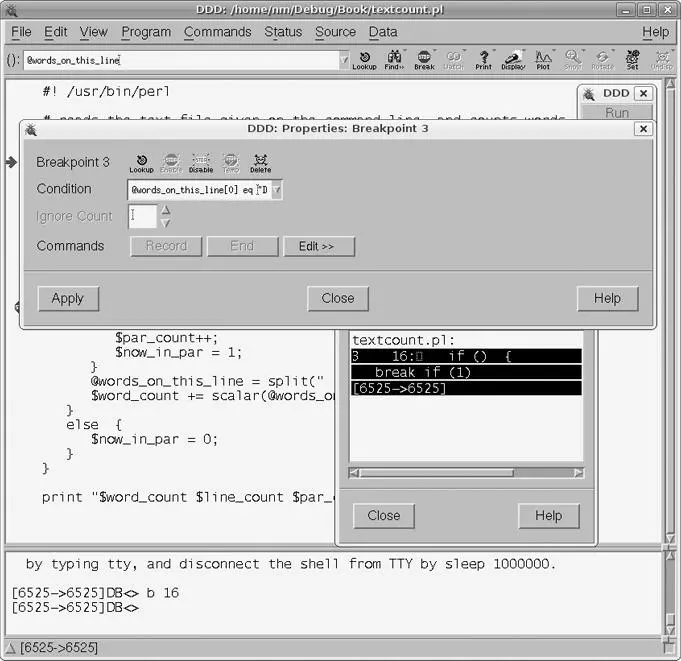Click the Break stop-sign toolbar icon
The height and width of the screenshot is (661, 681).
pyautogui.click(x=424, y=60)
